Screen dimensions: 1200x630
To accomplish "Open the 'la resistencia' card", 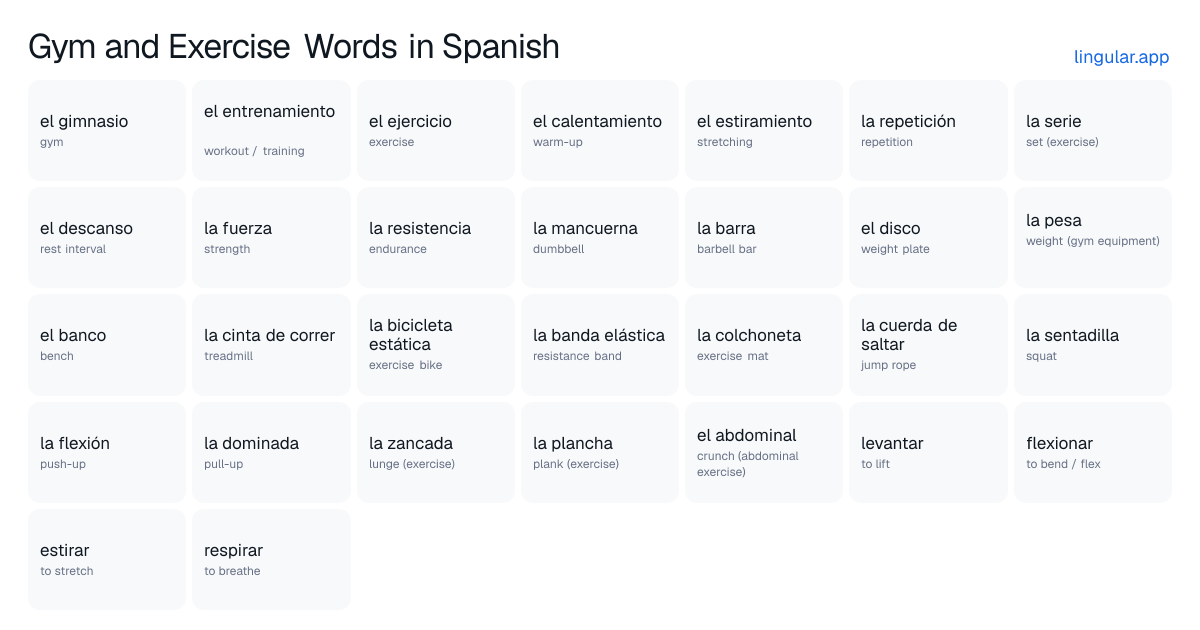I will click(436, 238).
